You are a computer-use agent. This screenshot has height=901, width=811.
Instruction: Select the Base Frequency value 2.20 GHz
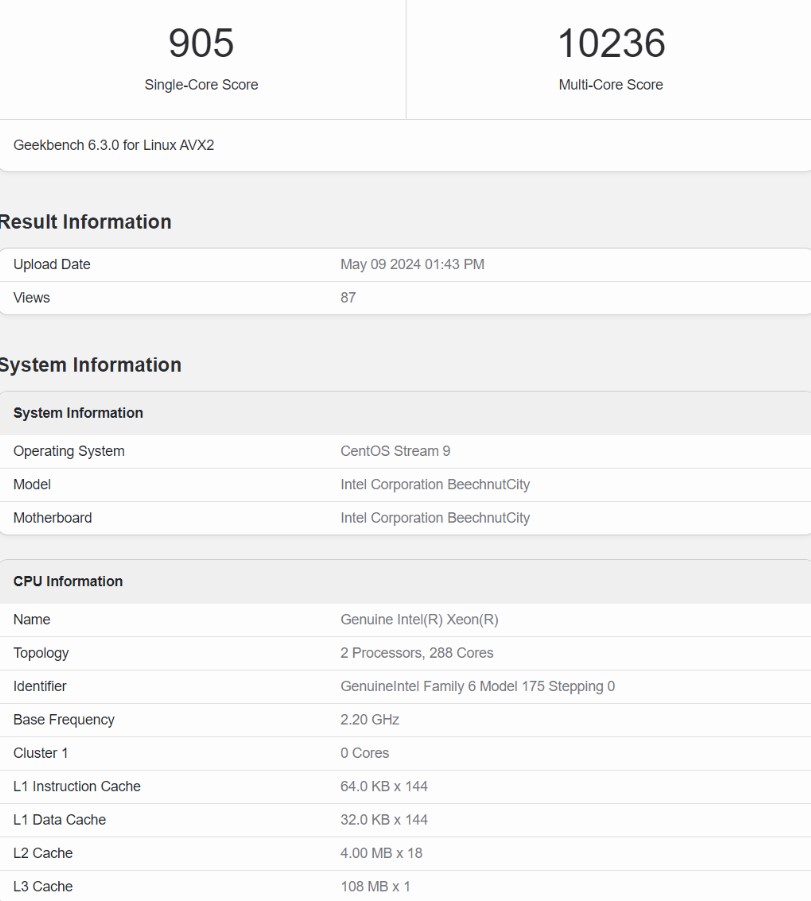370,720
